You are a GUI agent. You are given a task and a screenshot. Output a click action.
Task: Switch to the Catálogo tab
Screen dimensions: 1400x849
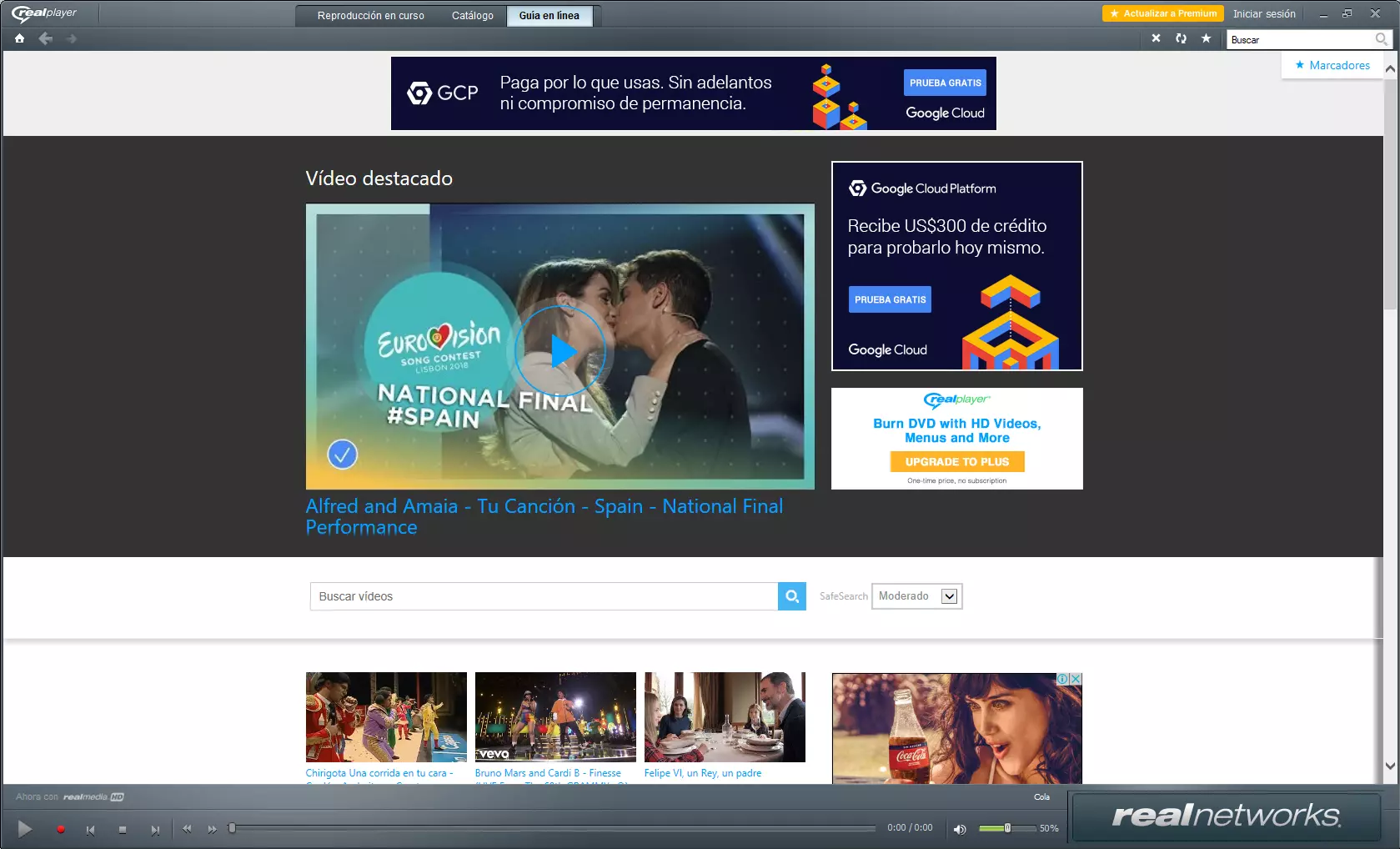pyautogui.click(x=472, y=15)
